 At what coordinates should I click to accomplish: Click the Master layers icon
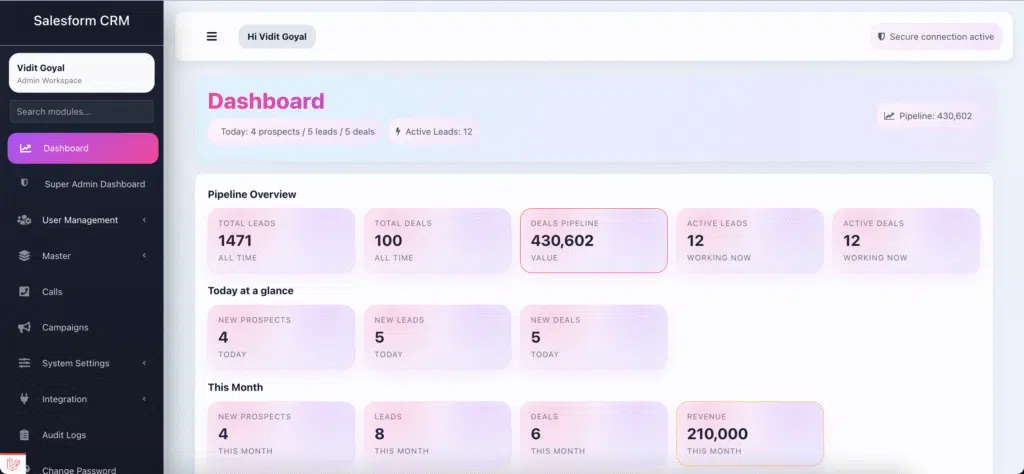pyautogui.click(x=25, y=256)
